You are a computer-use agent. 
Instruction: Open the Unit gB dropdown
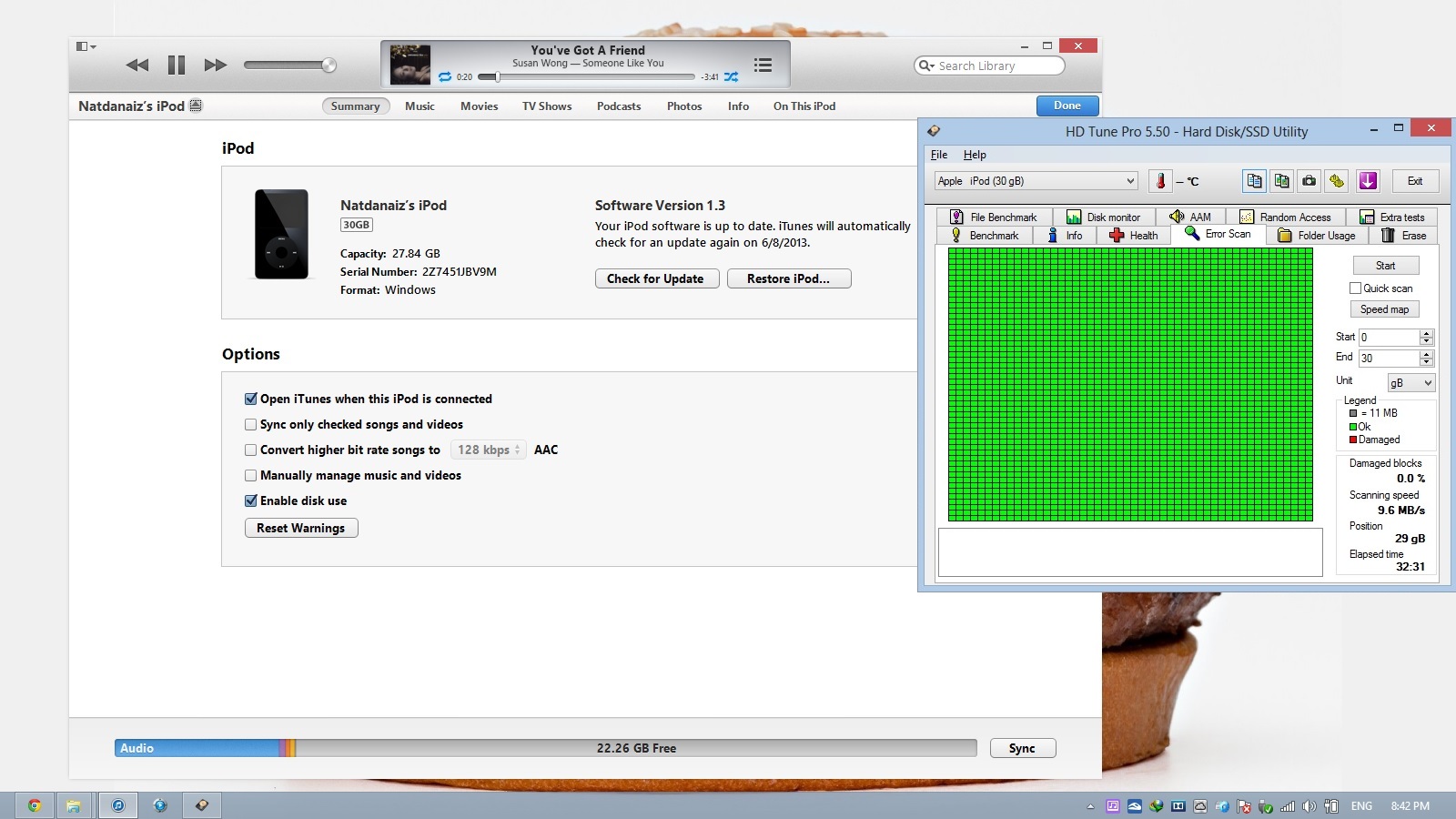(1410, 383)
